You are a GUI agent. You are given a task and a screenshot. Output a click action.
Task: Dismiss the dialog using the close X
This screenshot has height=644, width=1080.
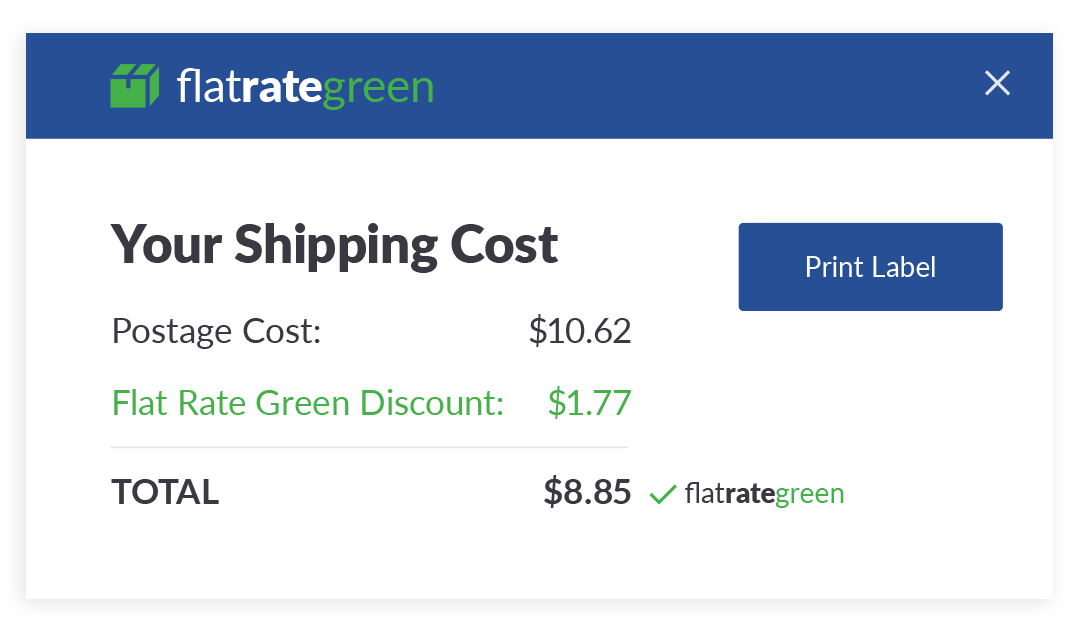997,84
